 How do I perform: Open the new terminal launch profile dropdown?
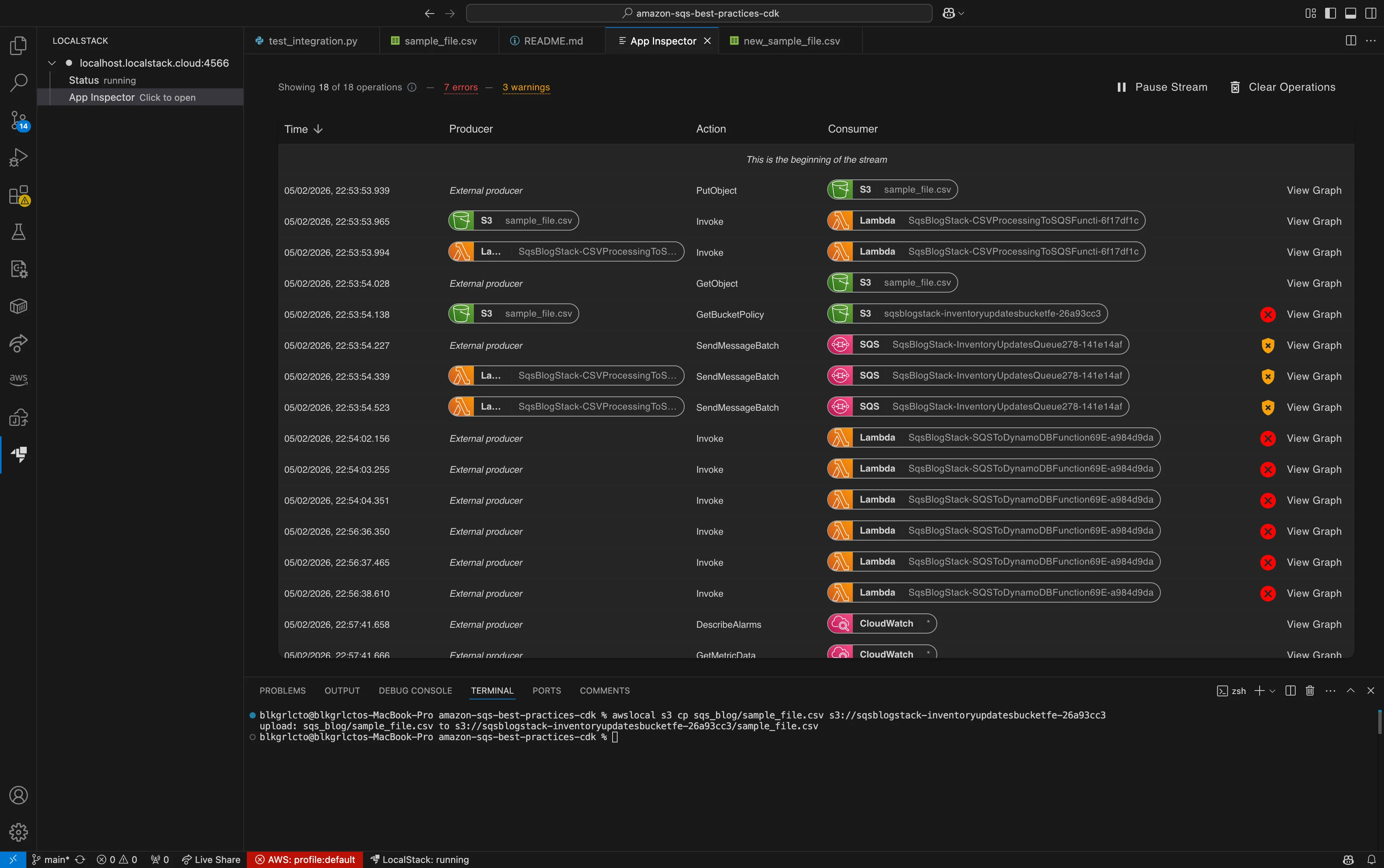pyautogui.click(x=1273, y=691)
